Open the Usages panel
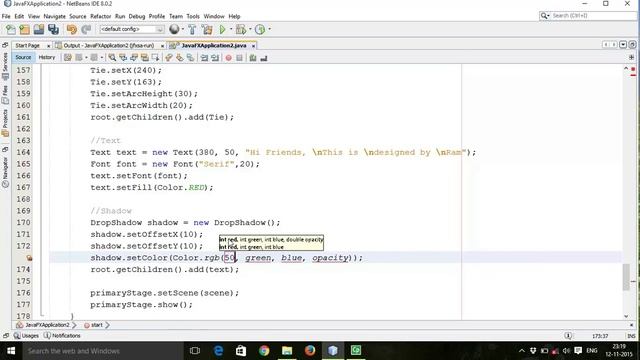This screenshot has height=360, width=640. click(x=26, y=336)
